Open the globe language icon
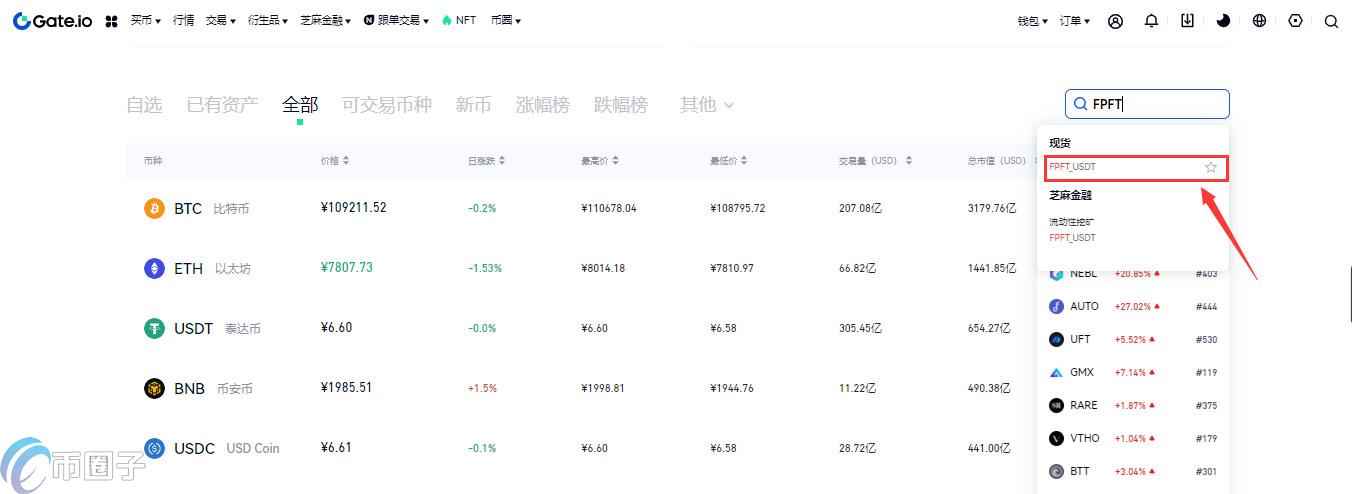 coord(1259,21)
